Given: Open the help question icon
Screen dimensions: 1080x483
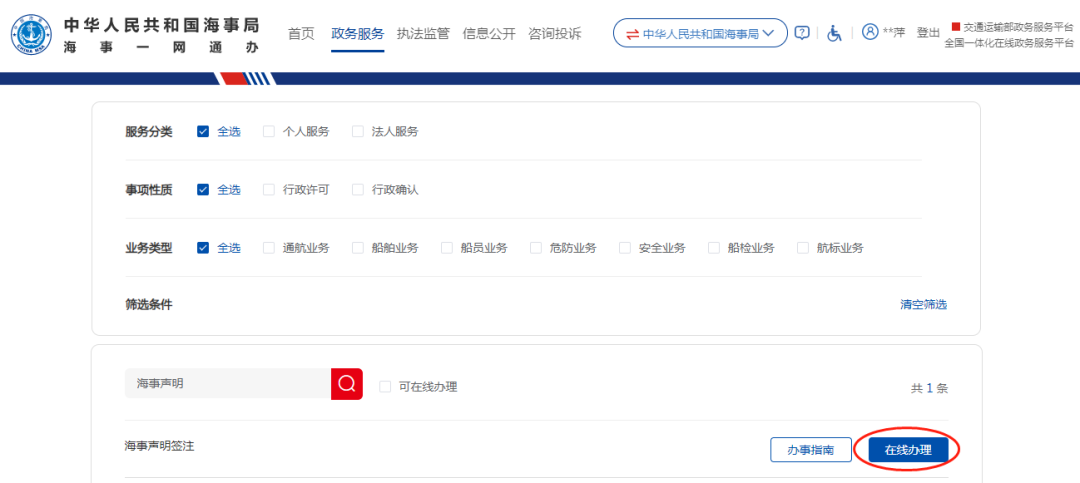Looking at the screenshot, I should pyautogui.click(x=802, y=33).
